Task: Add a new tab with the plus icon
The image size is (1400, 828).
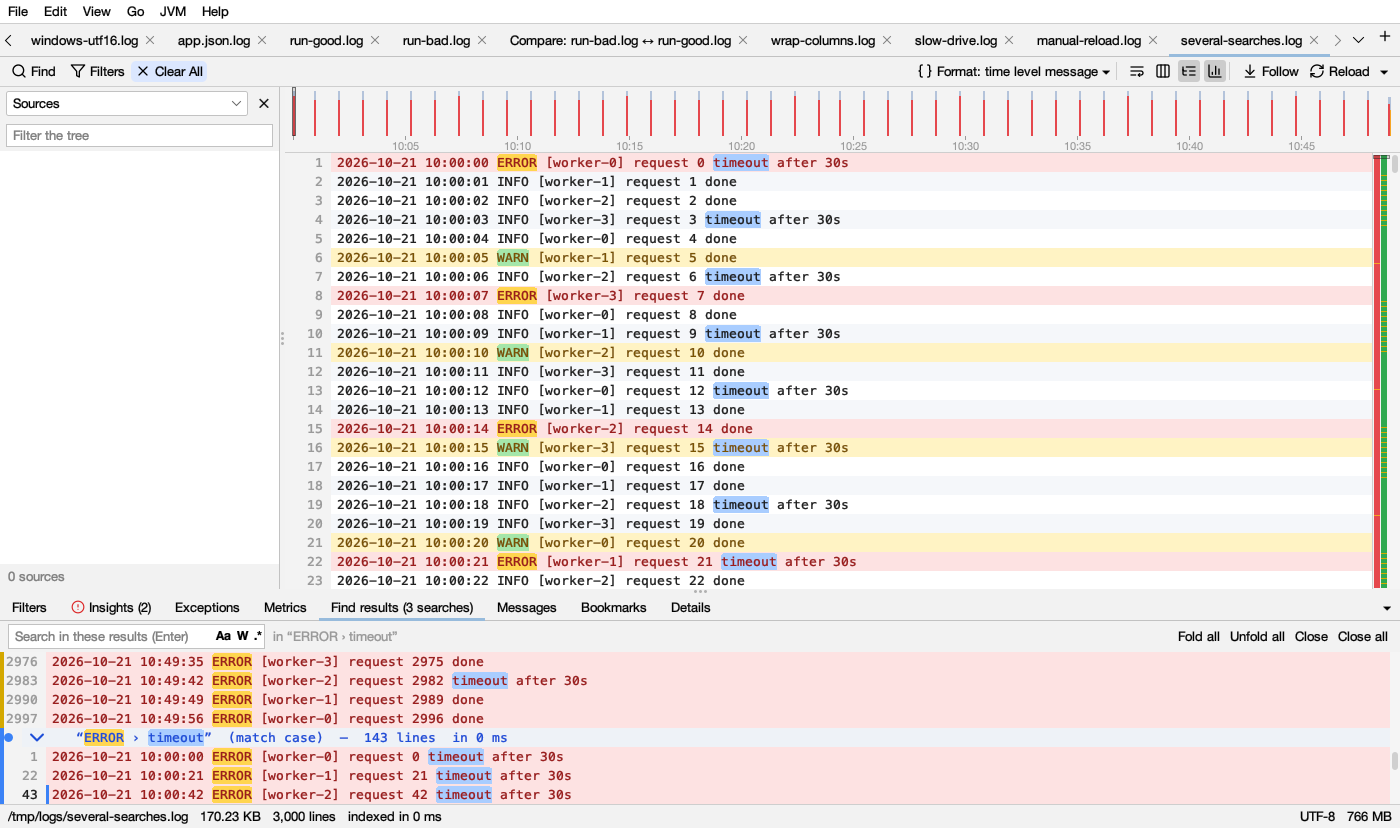Action: tap(1385, 37)
